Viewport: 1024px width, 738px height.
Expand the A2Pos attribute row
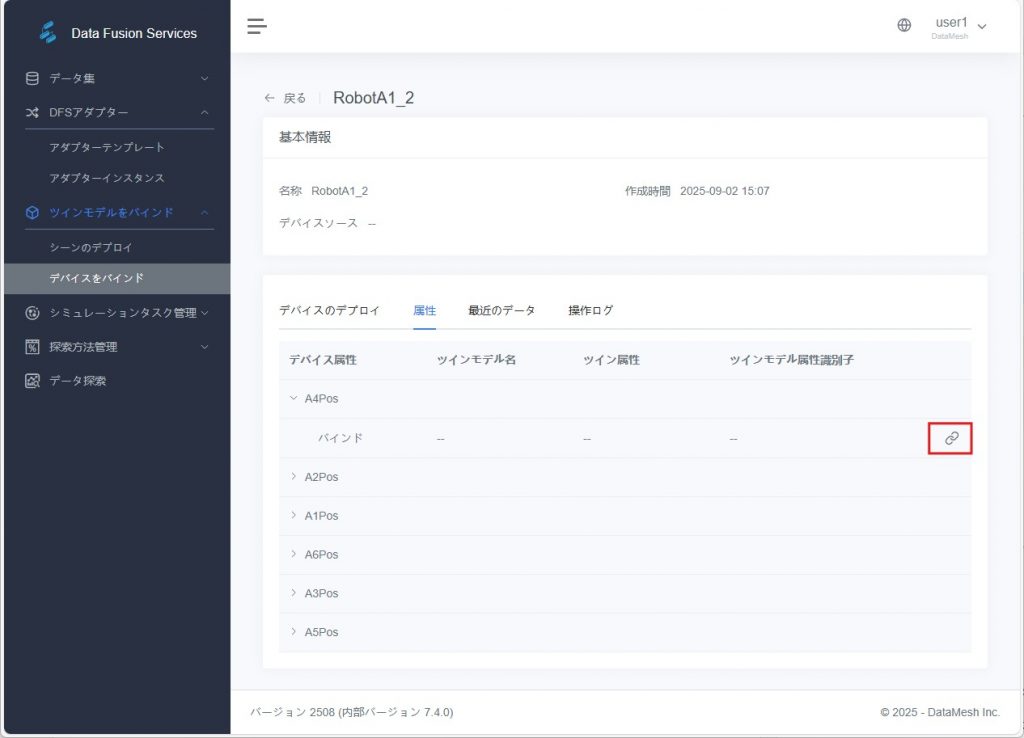tap(294, 477)
